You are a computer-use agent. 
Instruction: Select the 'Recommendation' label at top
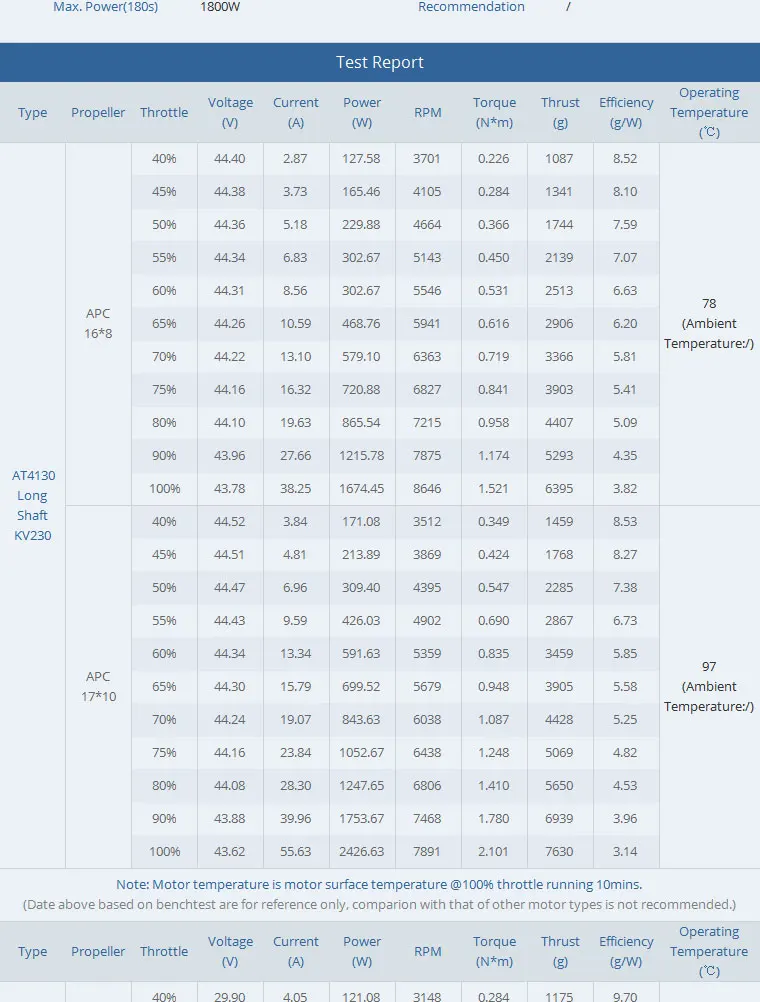[x=471, y=6]
